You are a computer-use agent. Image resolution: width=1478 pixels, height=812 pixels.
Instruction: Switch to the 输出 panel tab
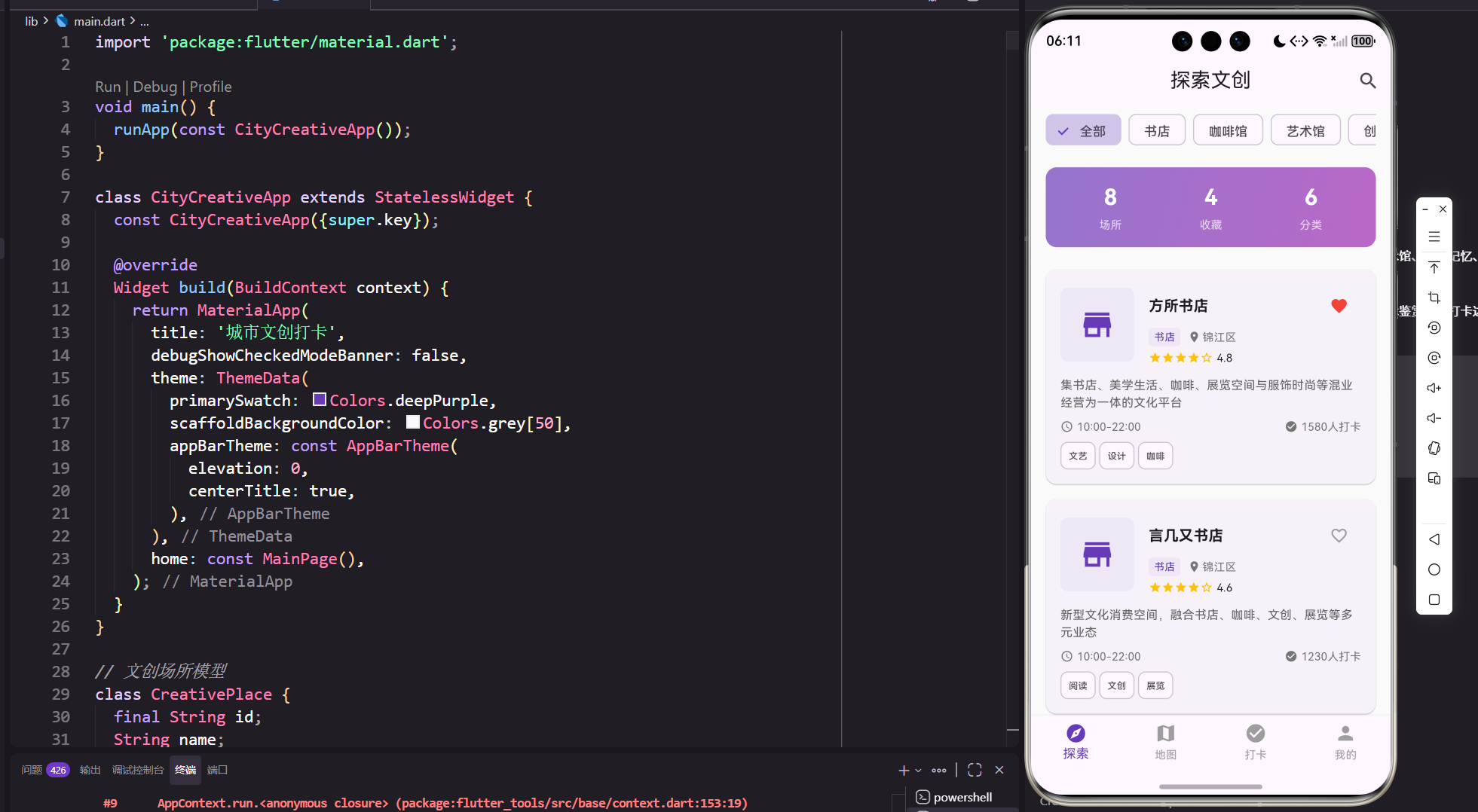[x=90, y=770]
